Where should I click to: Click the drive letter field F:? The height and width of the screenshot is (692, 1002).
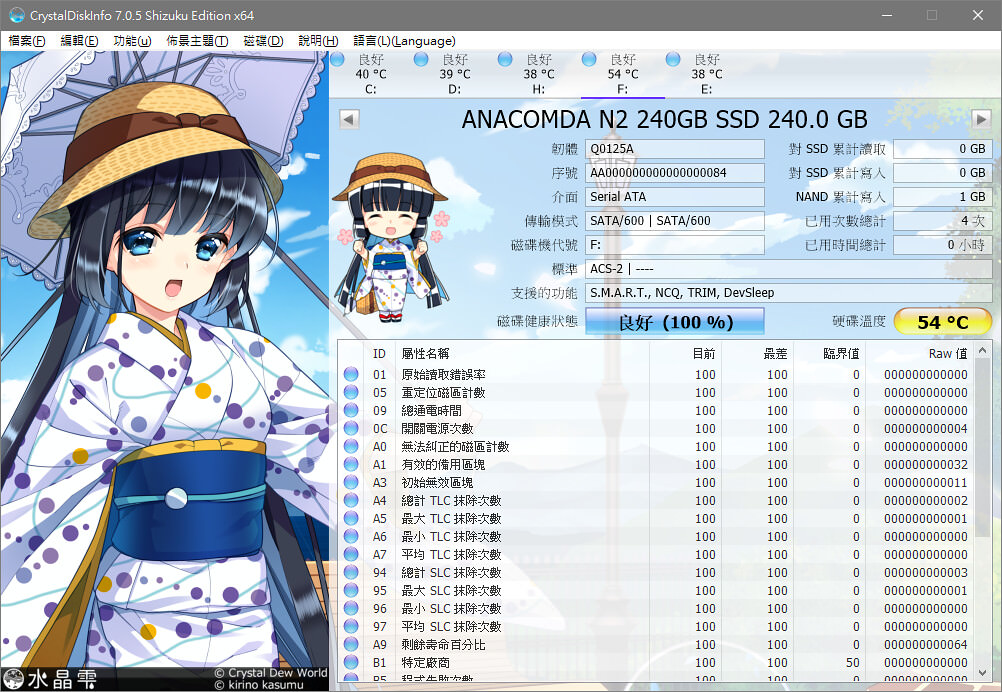pyautogui.click(x=675, y=245)
